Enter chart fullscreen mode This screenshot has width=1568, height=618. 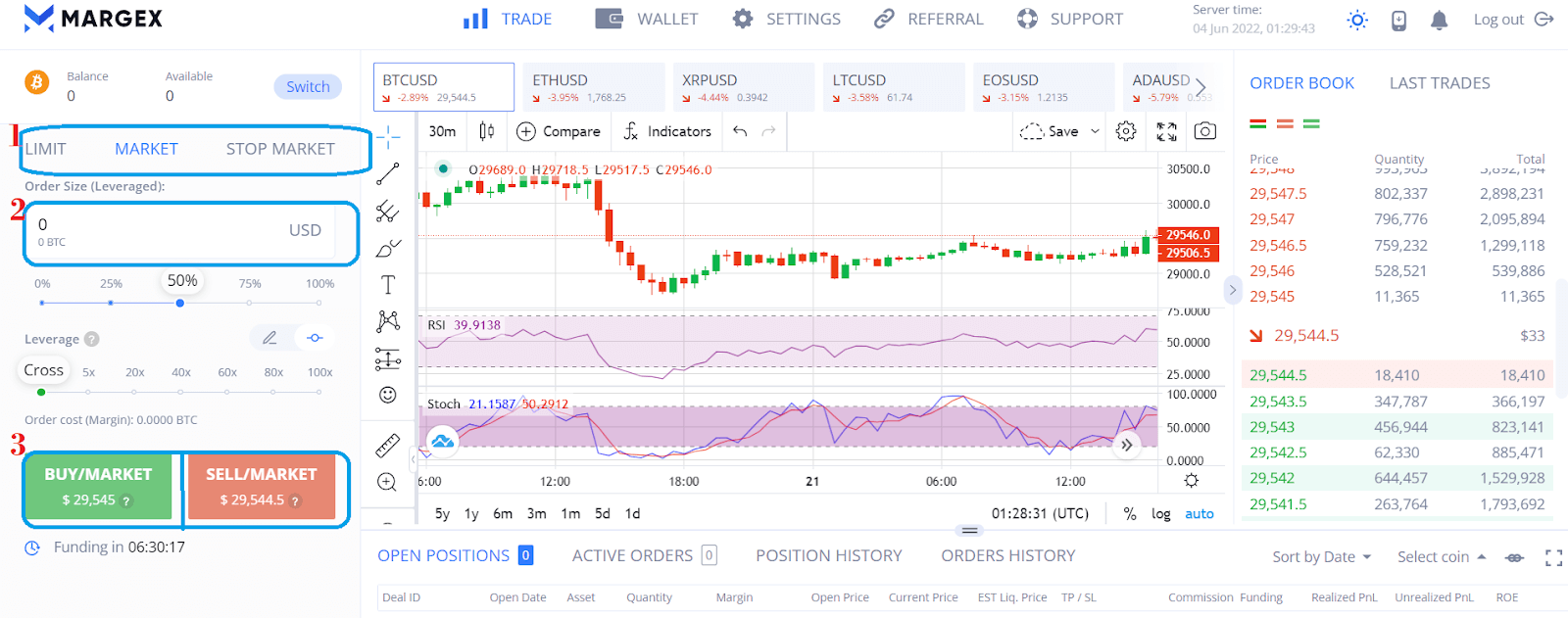click(1166, 131)
